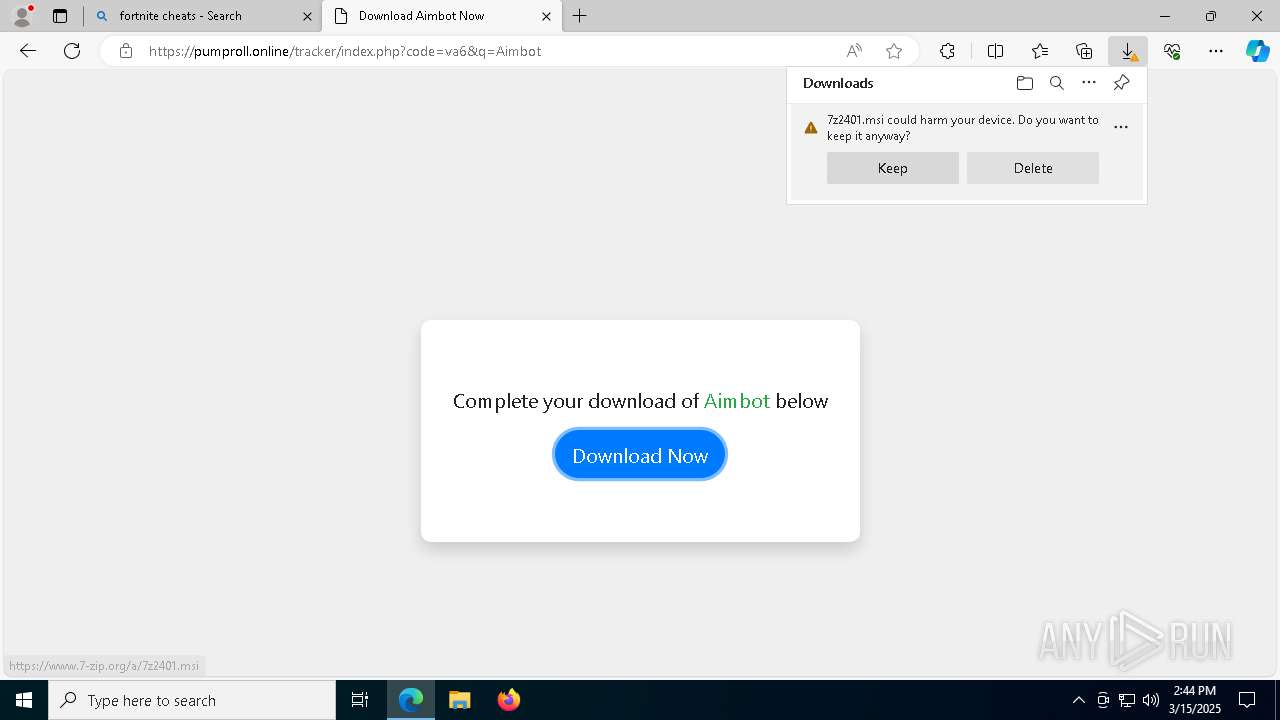This screenshot has height=720, width=1280.
Task: Select Microsoft Edge on the taskbar
Action: tap(411, 700)
